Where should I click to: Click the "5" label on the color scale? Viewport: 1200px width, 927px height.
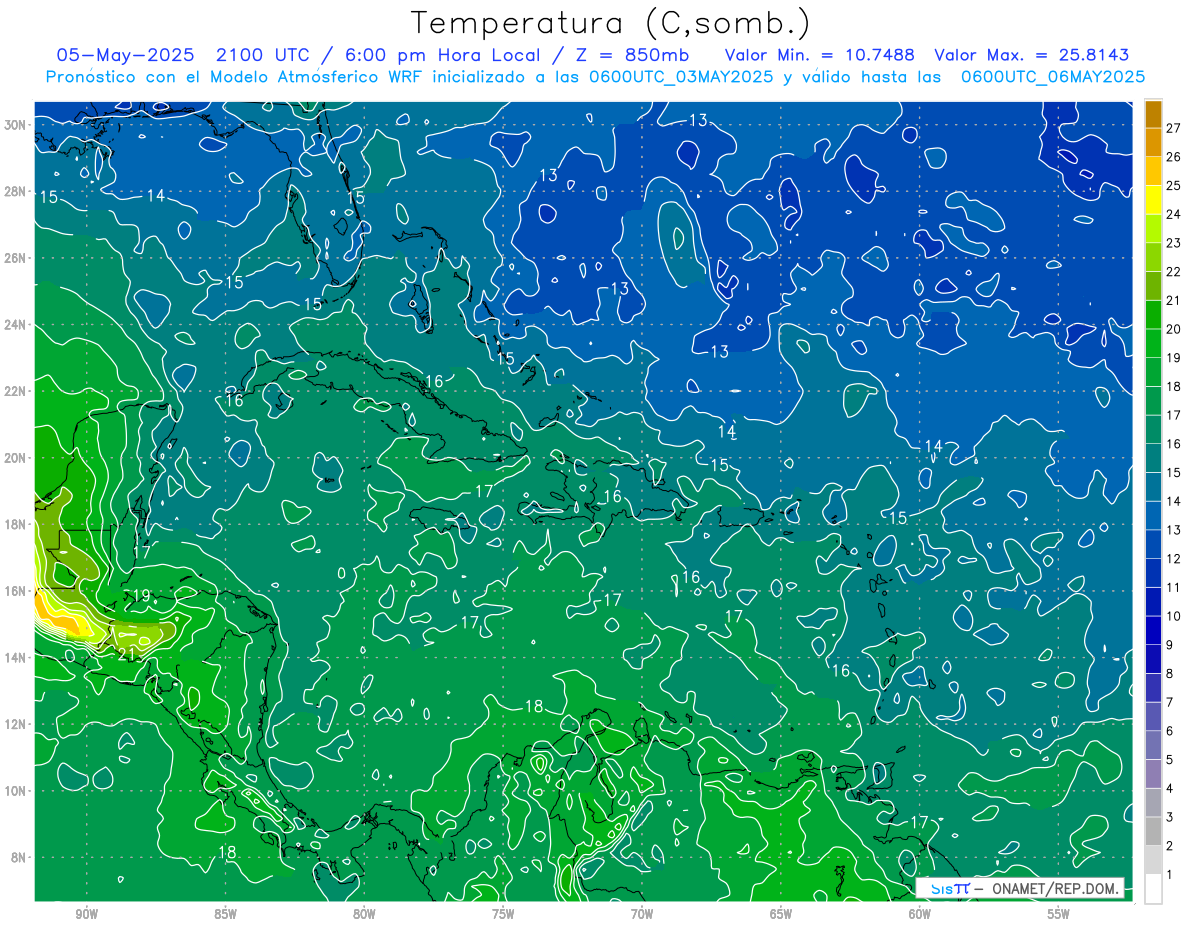point(1170,760)
